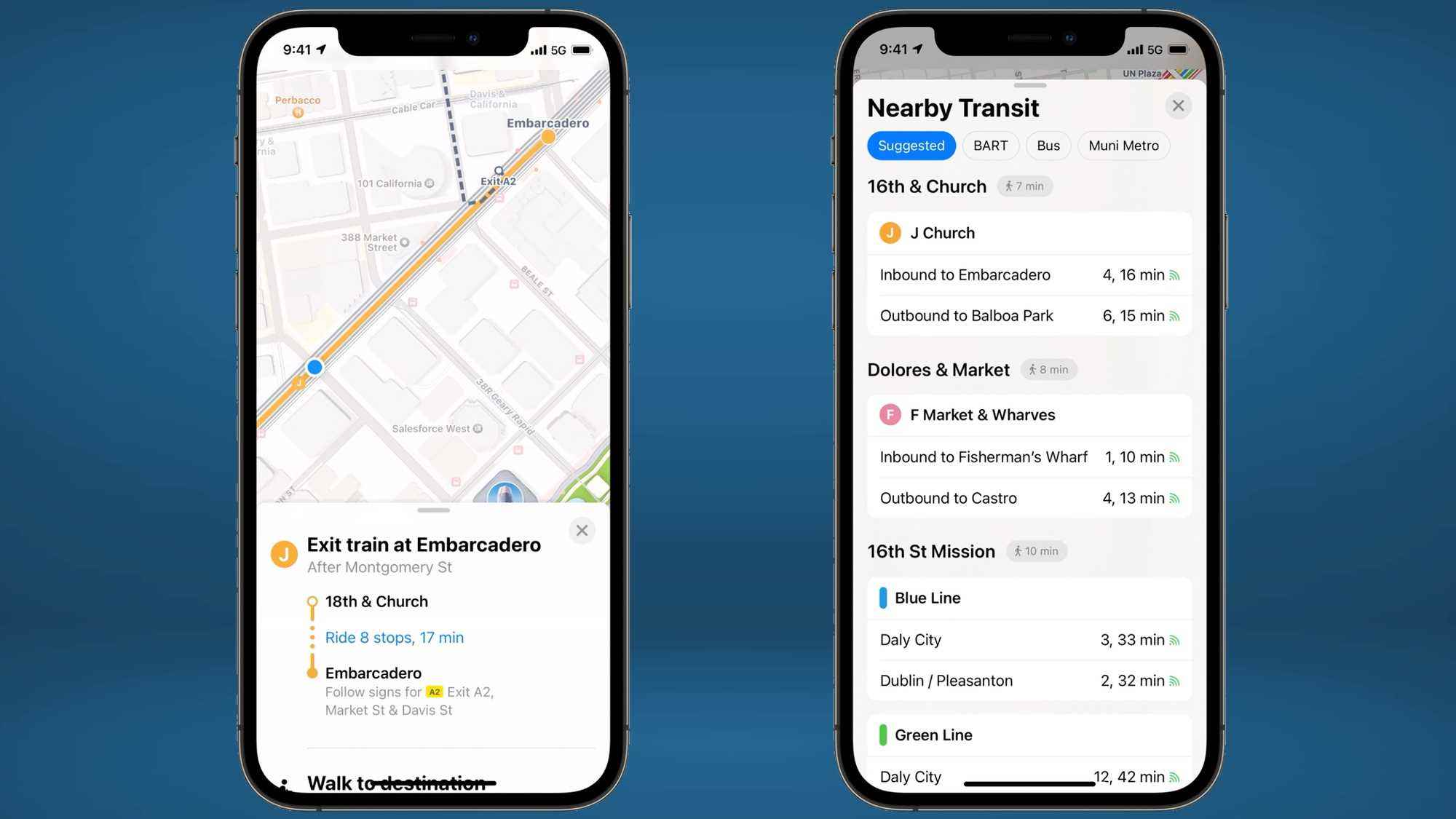Toggle the BART transit filter

[990, 146]
